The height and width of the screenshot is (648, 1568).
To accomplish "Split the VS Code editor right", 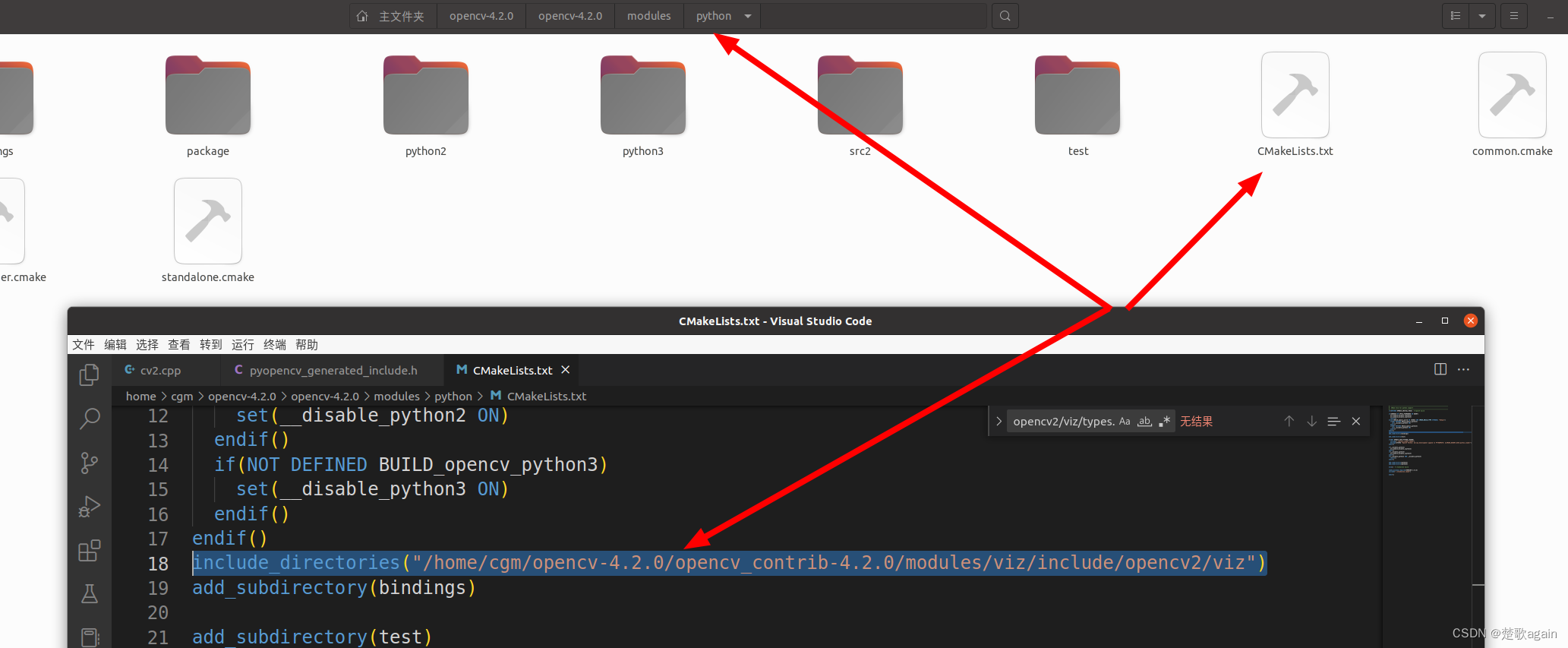I will [1440, 369].
